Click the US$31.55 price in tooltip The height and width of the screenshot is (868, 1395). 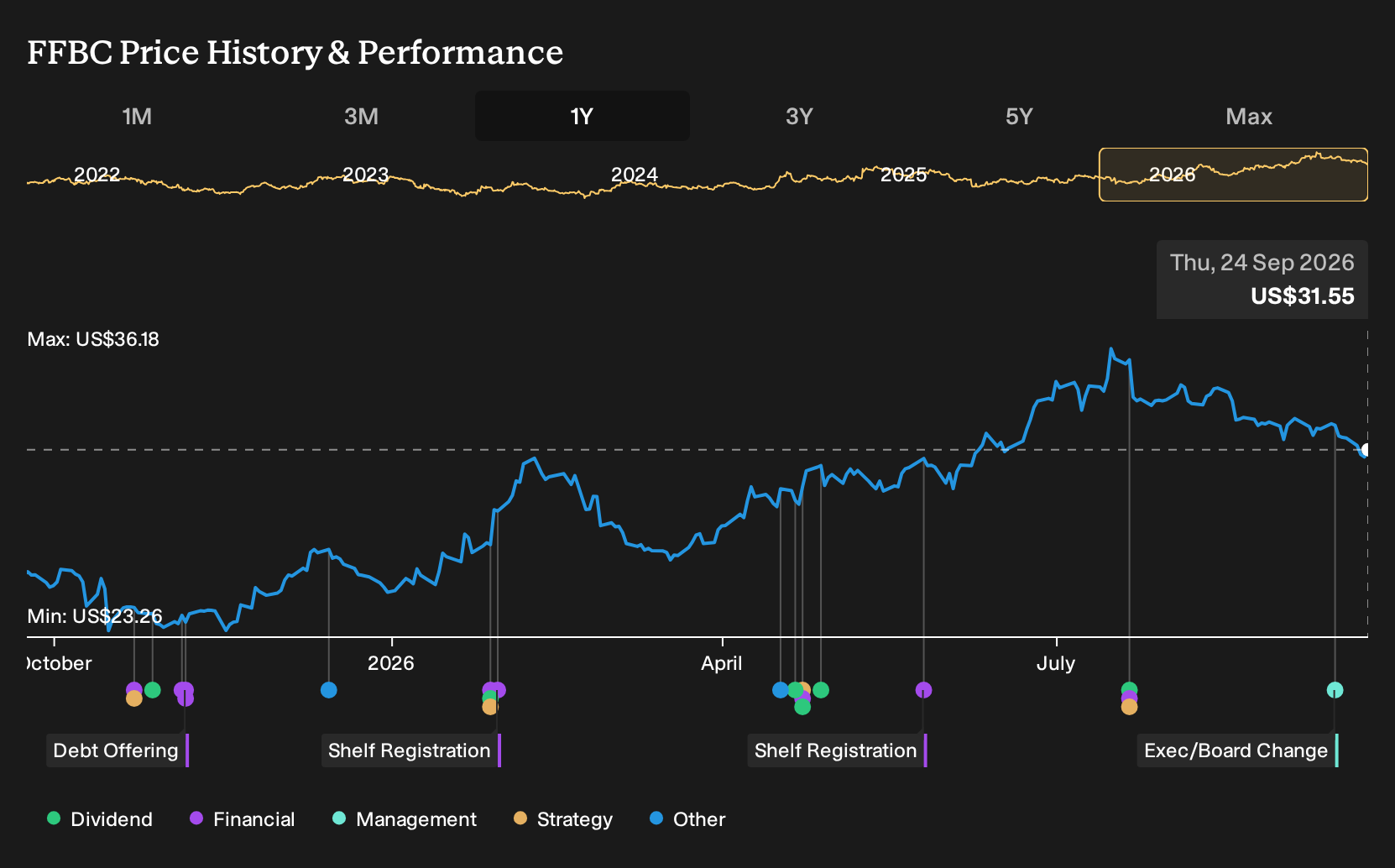pyautogui.click(x=1302, y=296)
